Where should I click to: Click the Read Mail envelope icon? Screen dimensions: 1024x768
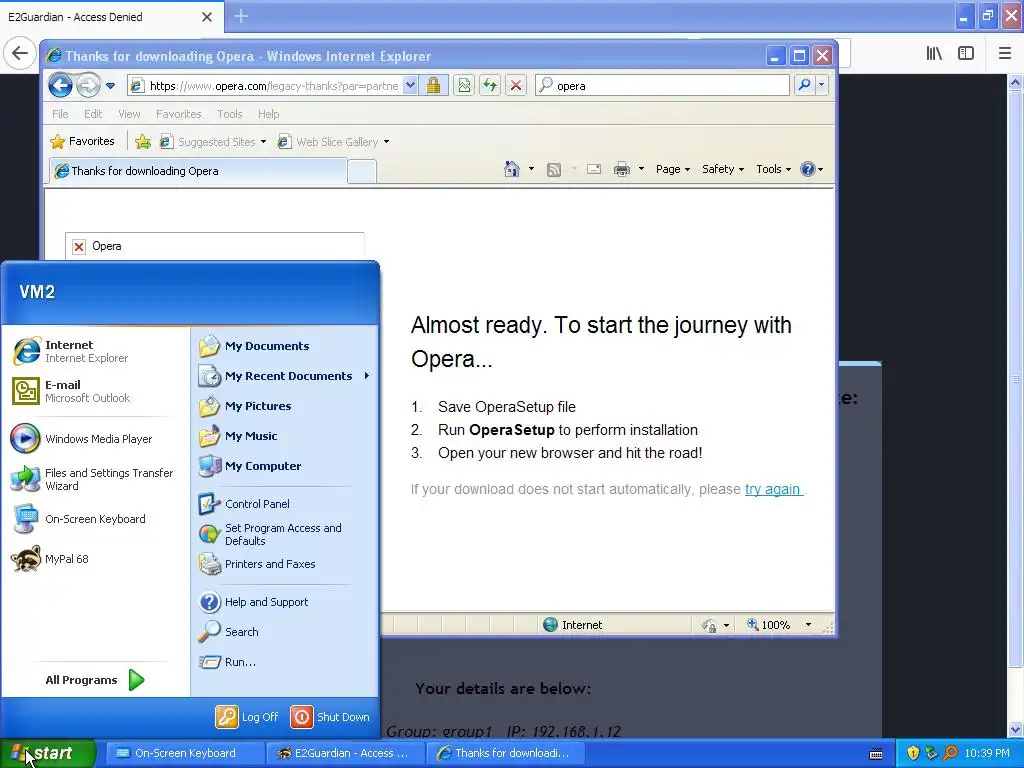[594, 169]
